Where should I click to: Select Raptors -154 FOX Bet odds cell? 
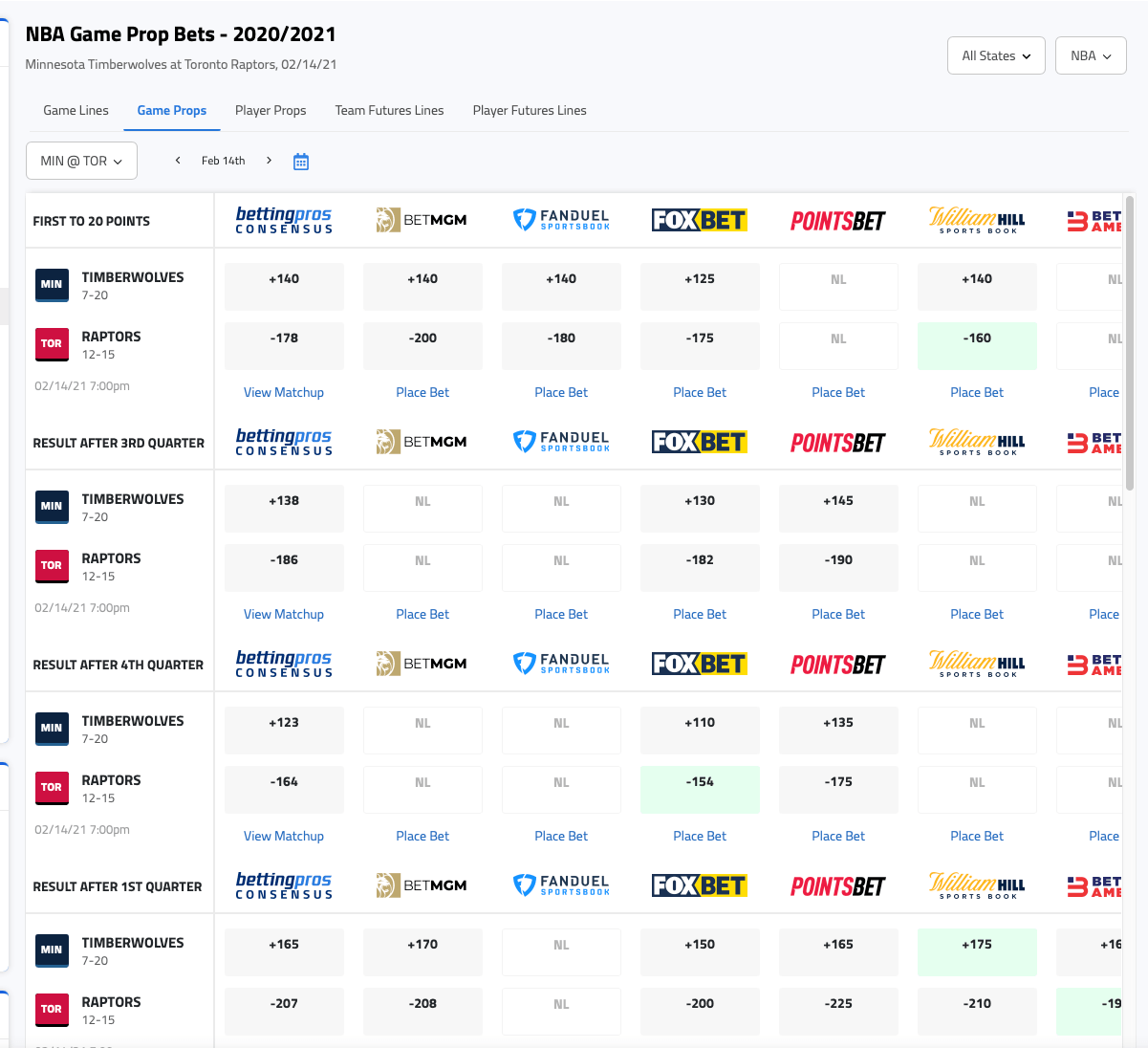click(x=700, y=789)
